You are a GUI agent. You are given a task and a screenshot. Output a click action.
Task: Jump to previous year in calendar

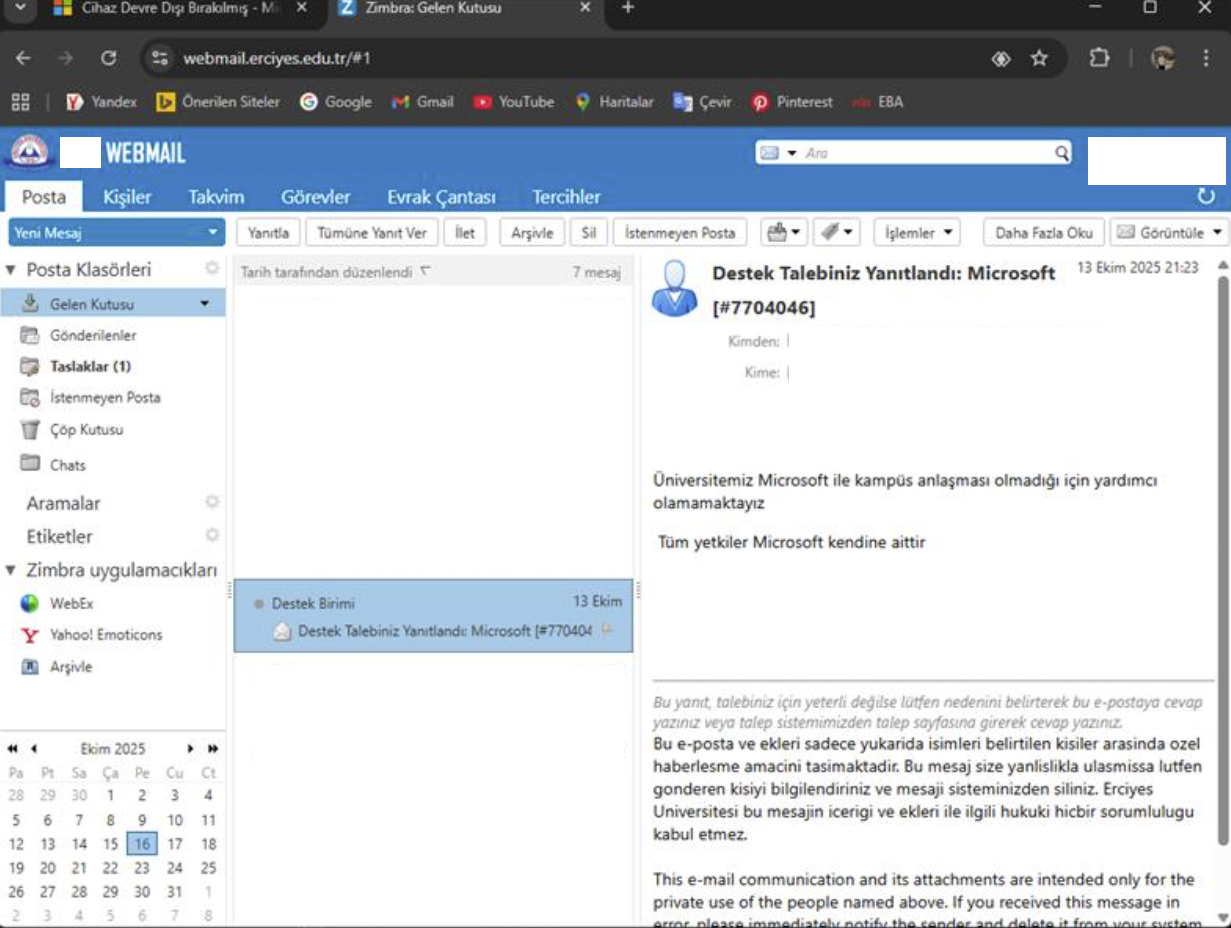click(12, 748)
